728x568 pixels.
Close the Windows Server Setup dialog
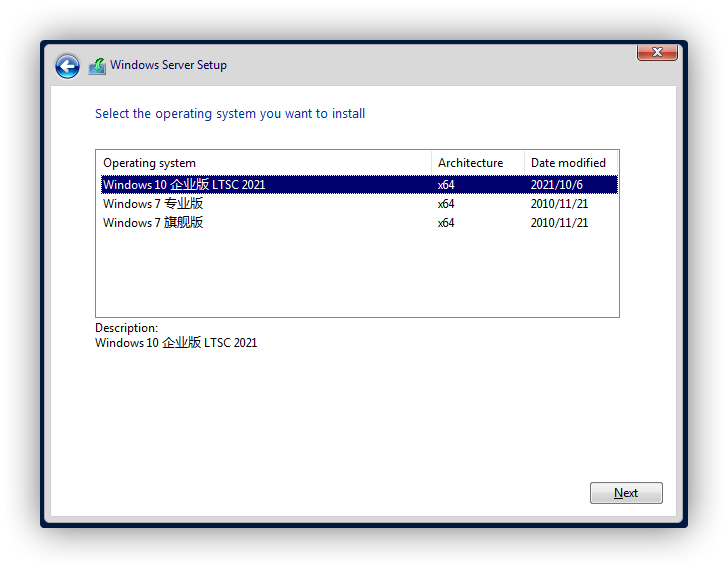click(657, 52)
